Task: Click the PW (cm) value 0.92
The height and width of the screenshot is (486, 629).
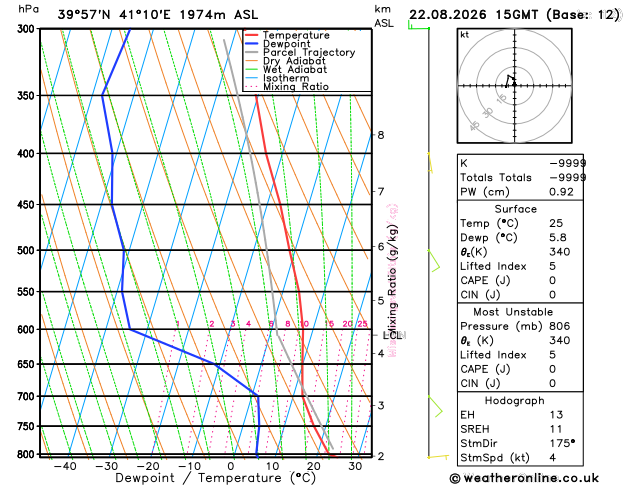Action: coord(561,192)
